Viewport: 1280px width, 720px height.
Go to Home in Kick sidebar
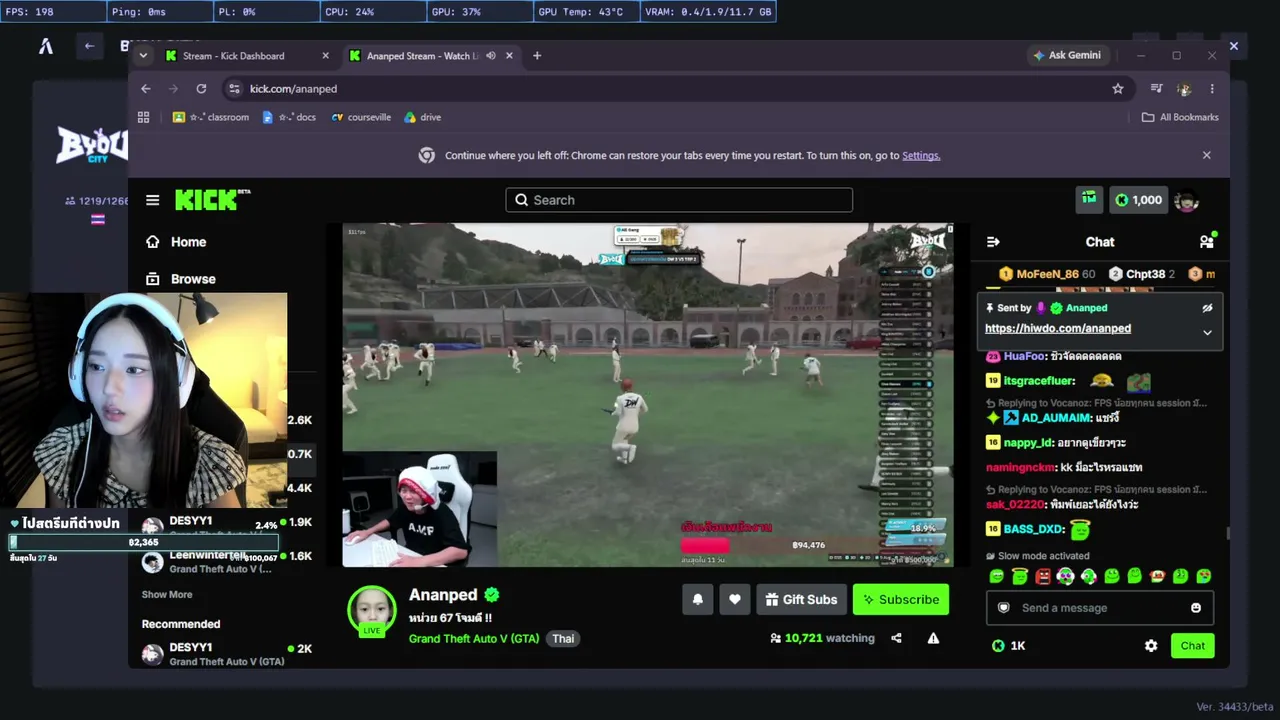[x=176, y=242]
